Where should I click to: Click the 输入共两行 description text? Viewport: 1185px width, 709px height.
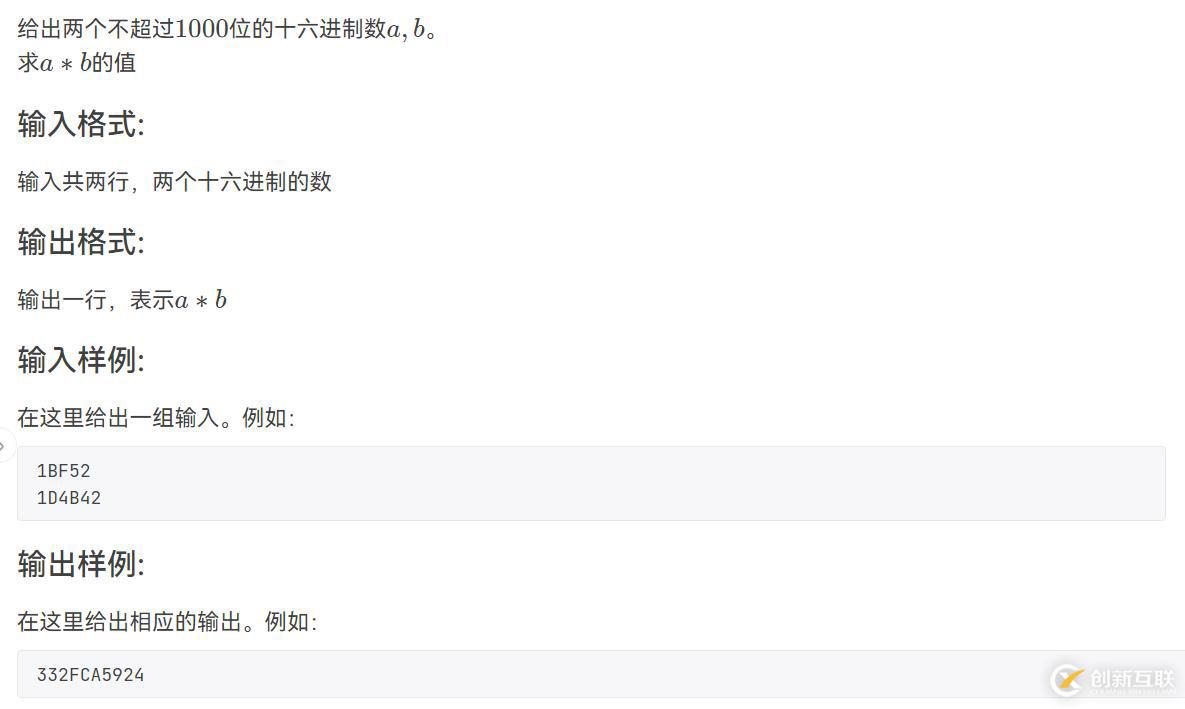coord(175,181)
